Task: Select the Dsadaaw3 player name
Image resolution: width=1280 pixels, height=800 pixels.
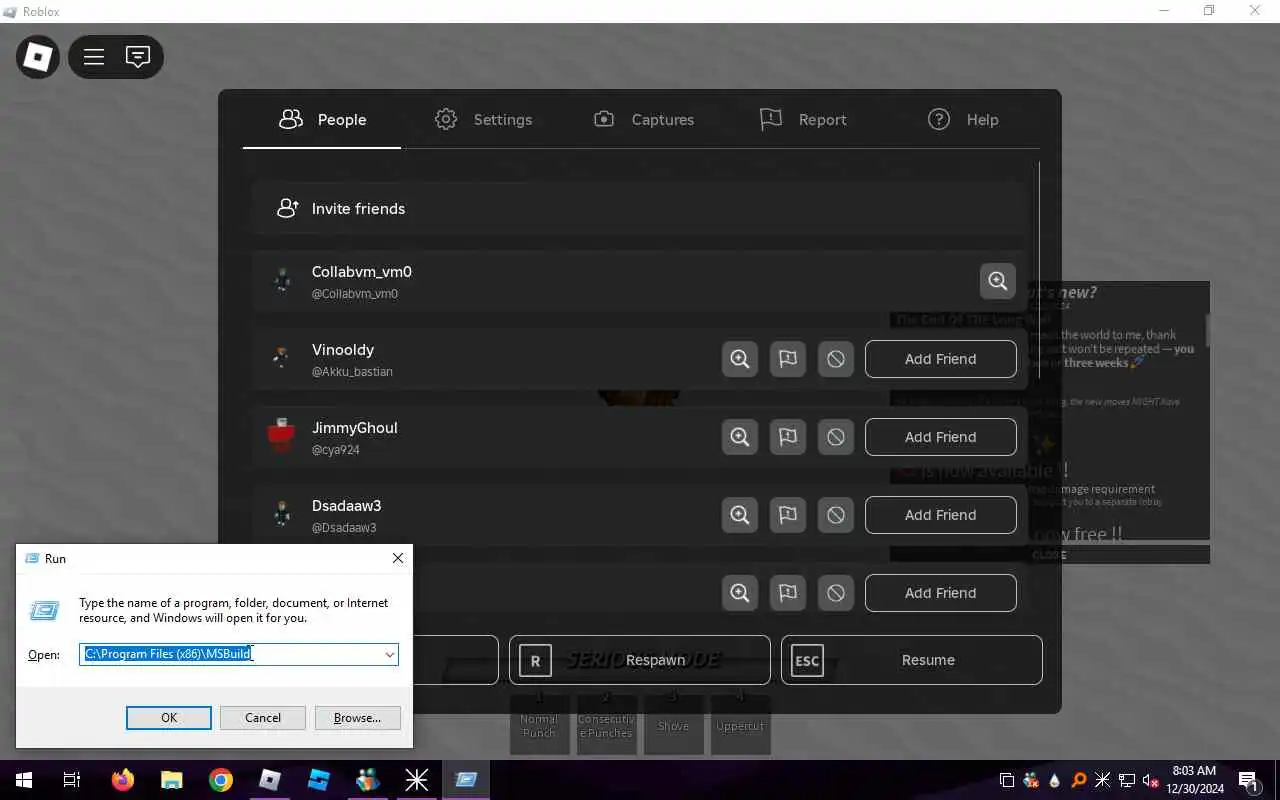Action: pyautogui.click(x=347, y=506)
